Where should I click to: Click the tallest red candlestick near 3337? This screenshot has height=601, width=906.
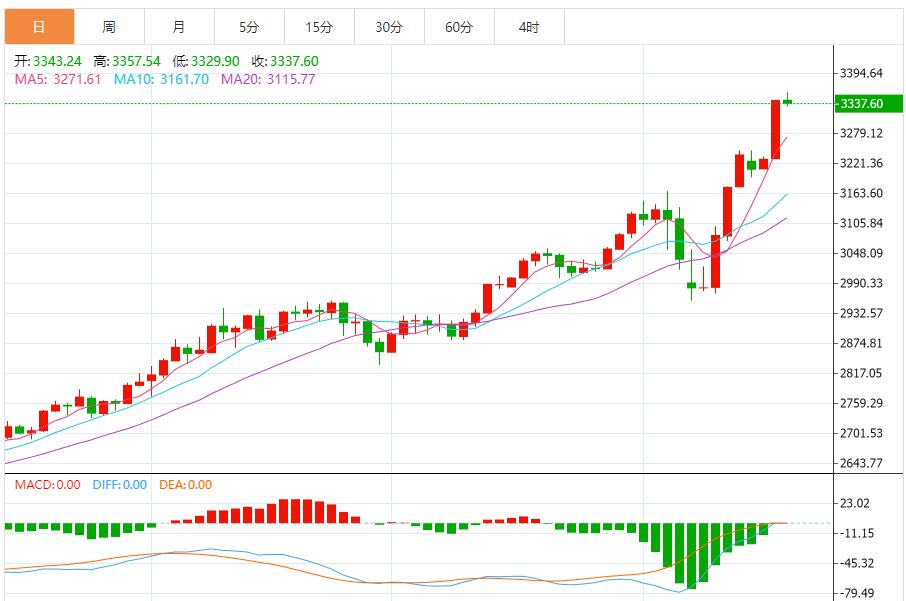pyautogui.click(x=775, y=129)
